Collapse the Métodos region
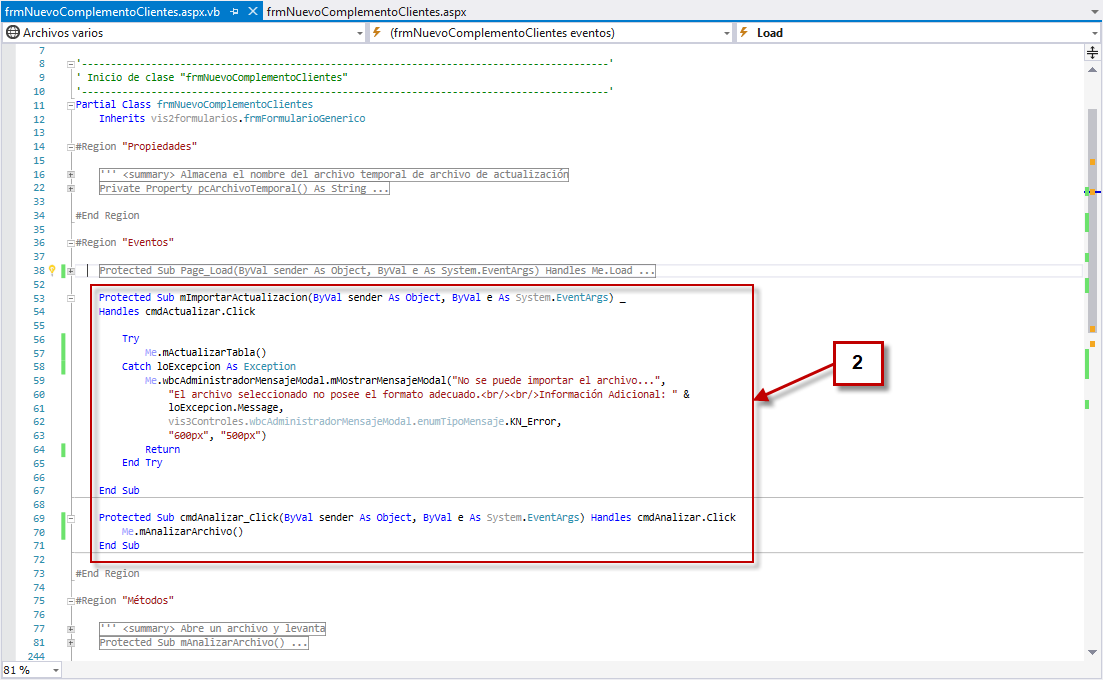Image resolution: width=1103 pixels, height=680 pixels. (70, 601)
